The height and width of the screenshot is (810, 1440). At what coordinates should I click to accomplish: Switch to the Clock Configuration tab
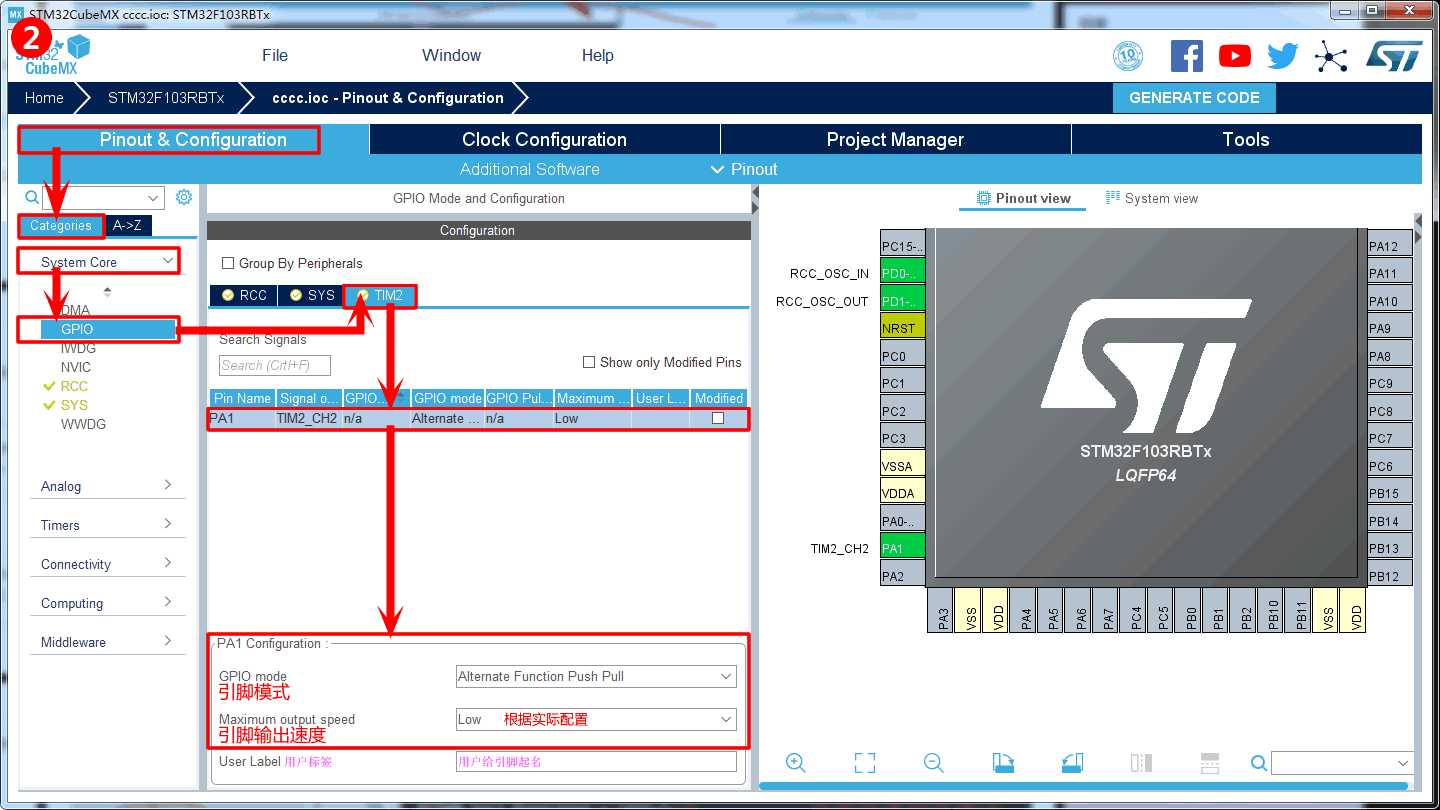pyautogui.click(x=544, y=140)
